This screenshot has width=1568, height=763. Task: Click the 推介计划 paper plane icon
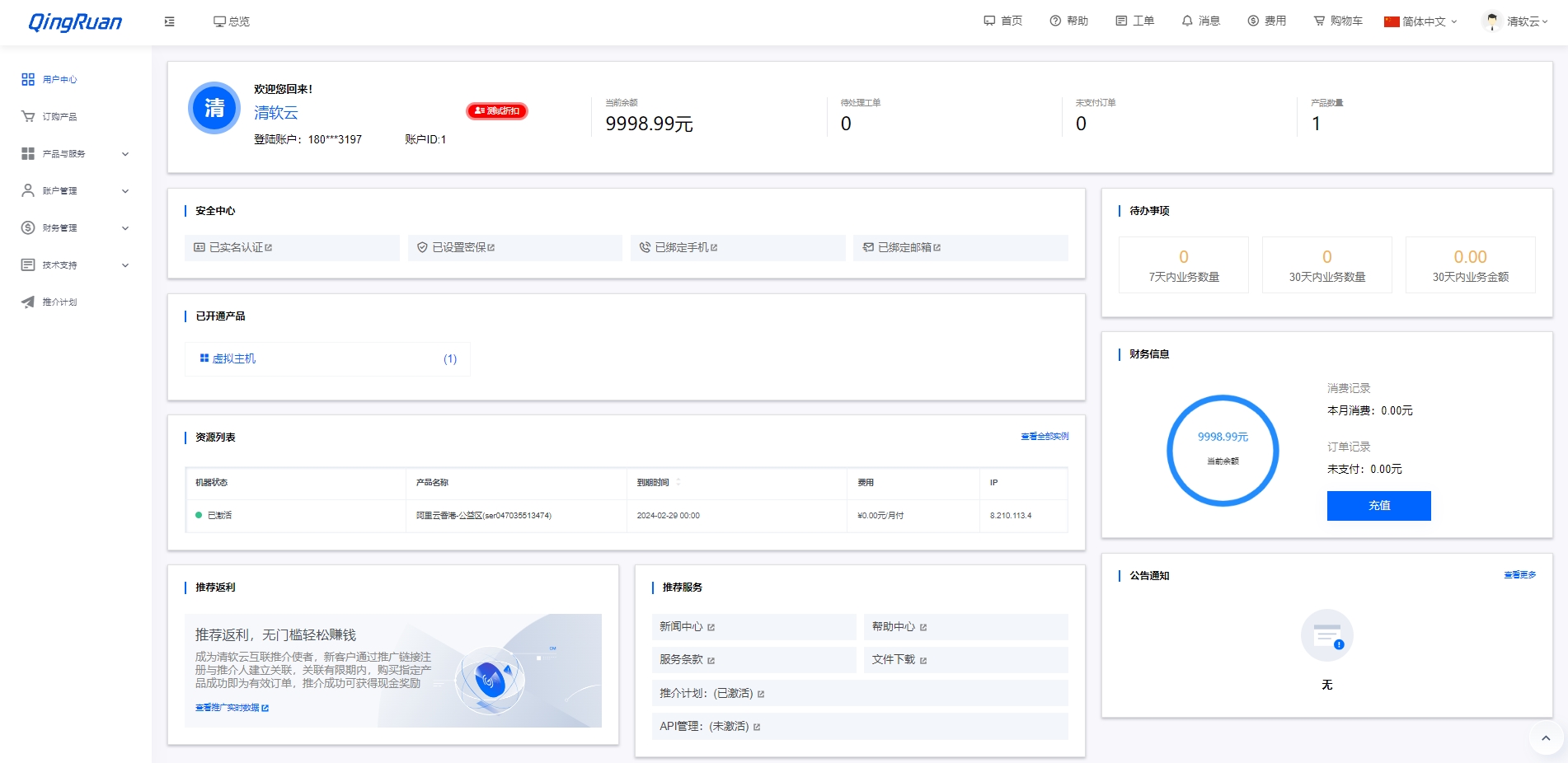click(x=28, y=302)
